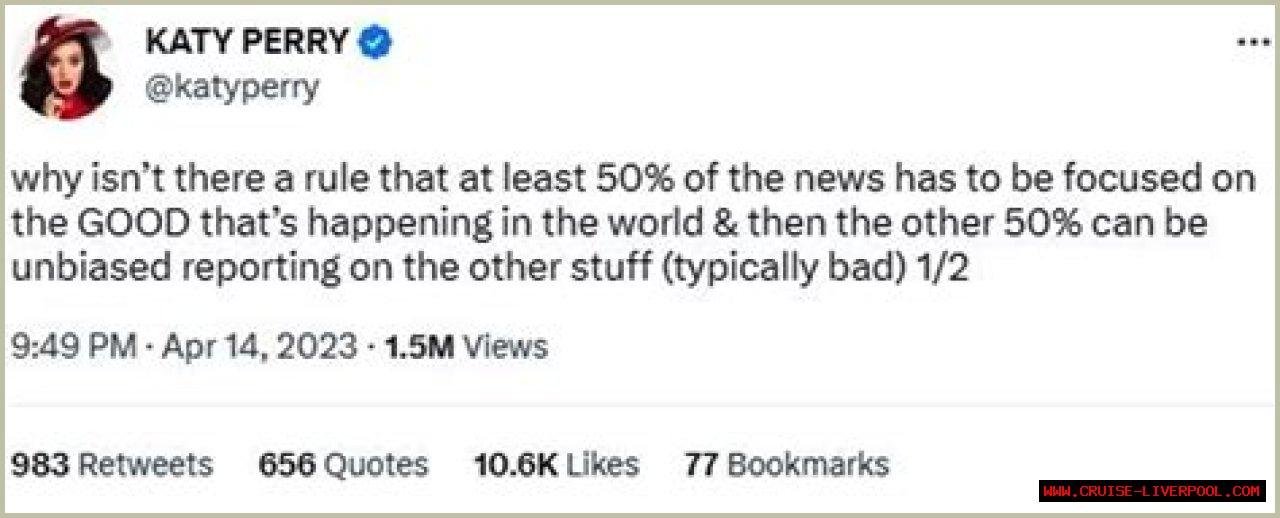Viewport: 1280px width, 518px height.
Task: Show the 983 Retweets list
Action: coord(111,464)
